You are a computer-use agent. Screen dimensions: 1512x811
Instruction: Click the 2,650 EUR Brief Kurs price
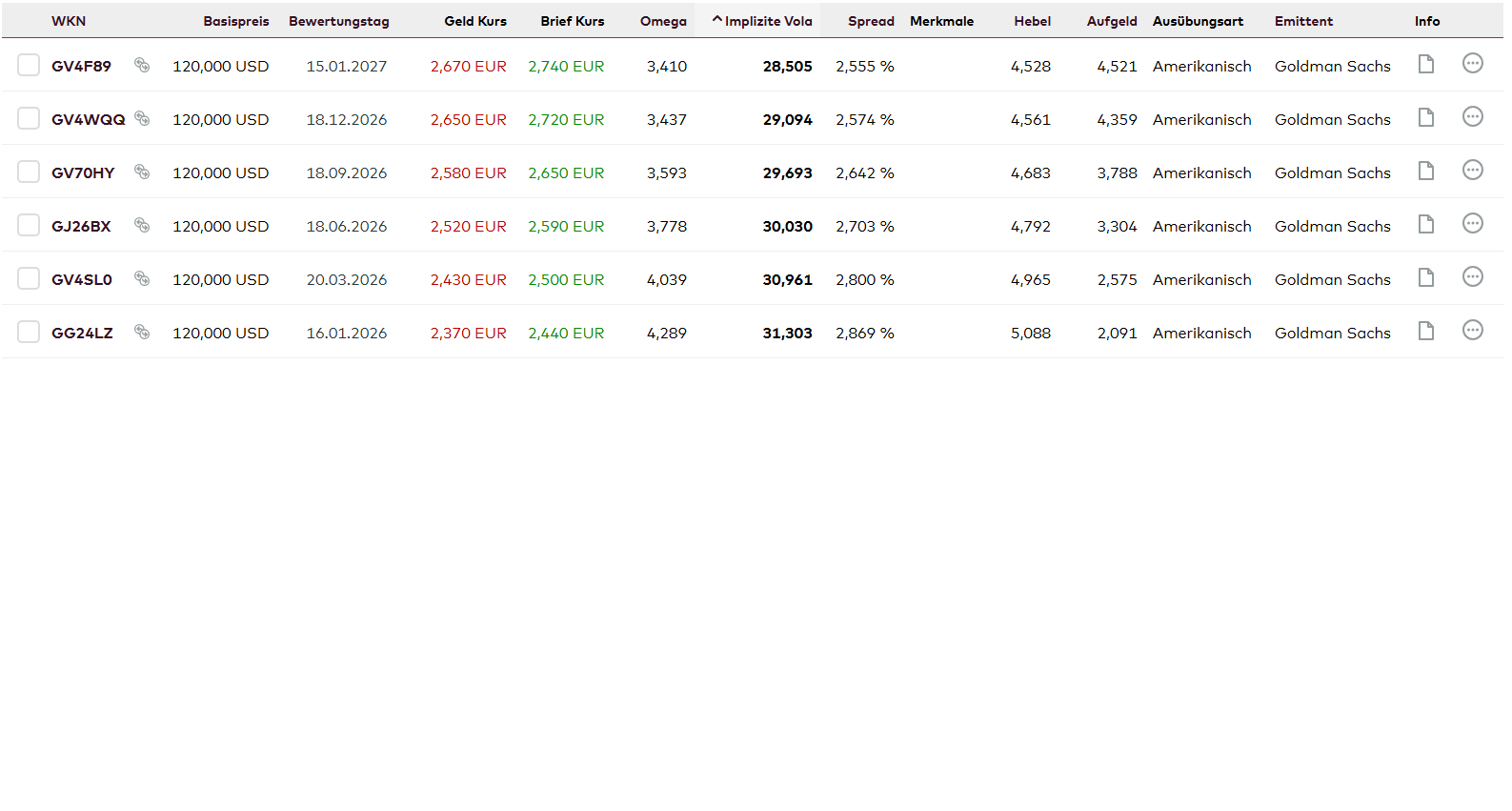566,173
